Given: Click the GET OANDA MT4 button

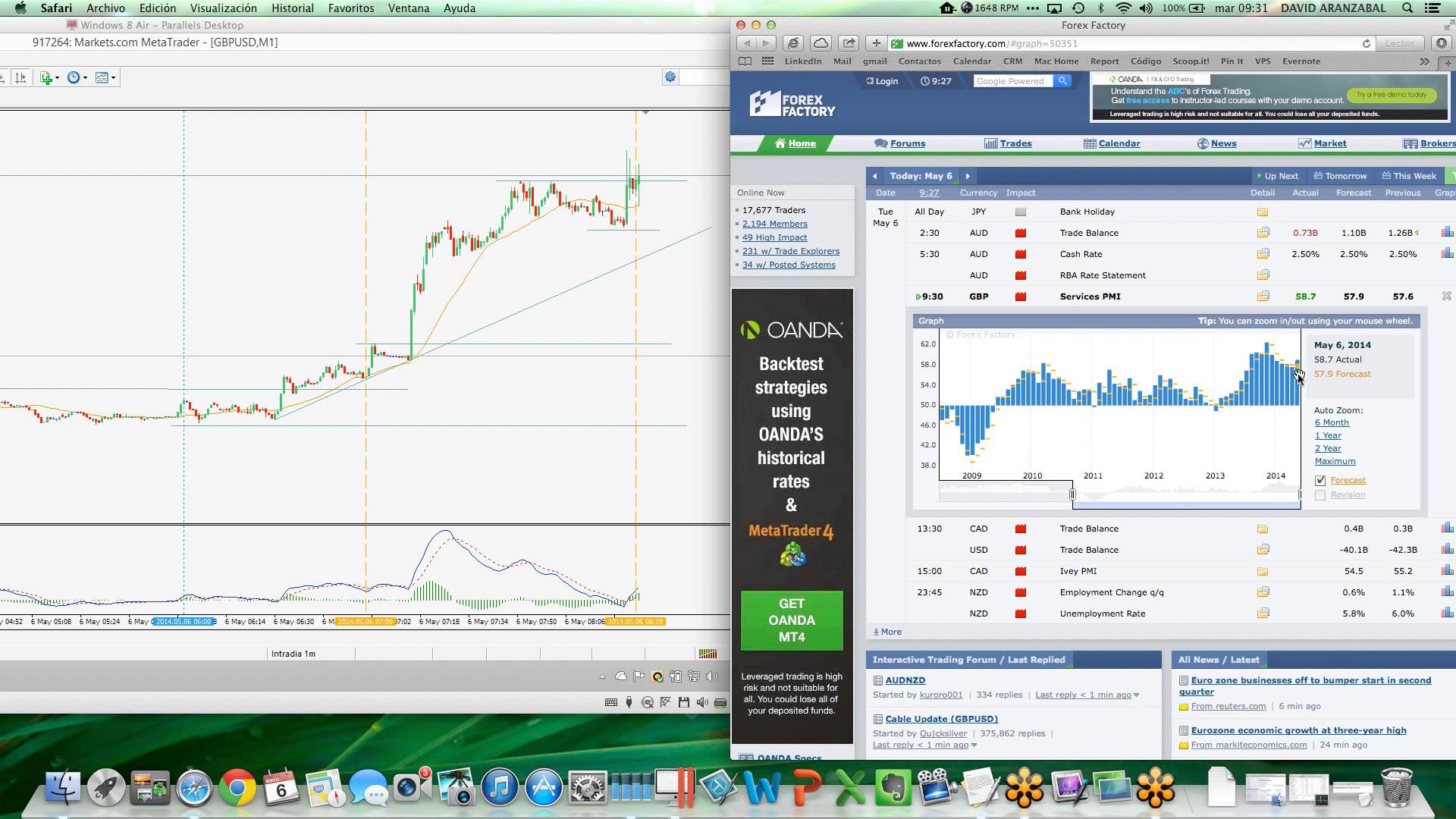Looking at the screenshot, I should click(x=791, y=620).
